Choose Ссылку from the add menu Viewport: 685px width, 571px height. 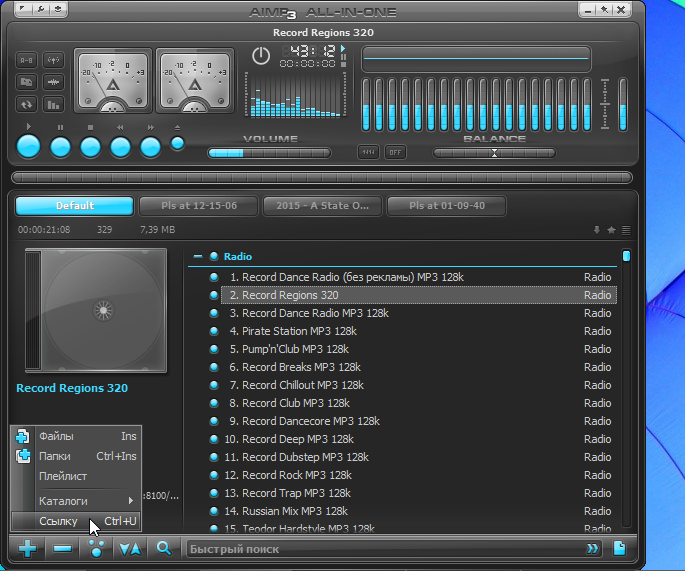58,521
